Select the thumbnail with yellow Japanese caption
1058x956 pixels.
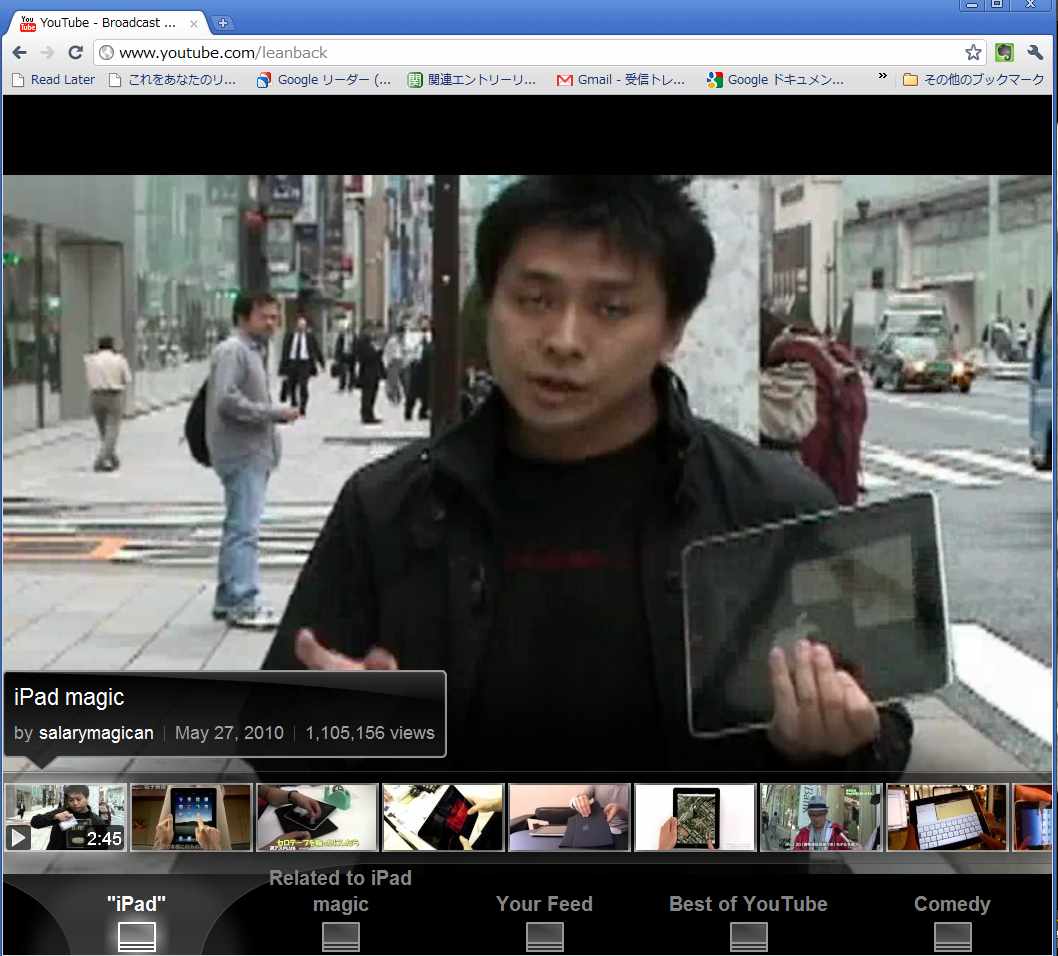(x=317, y=817)
